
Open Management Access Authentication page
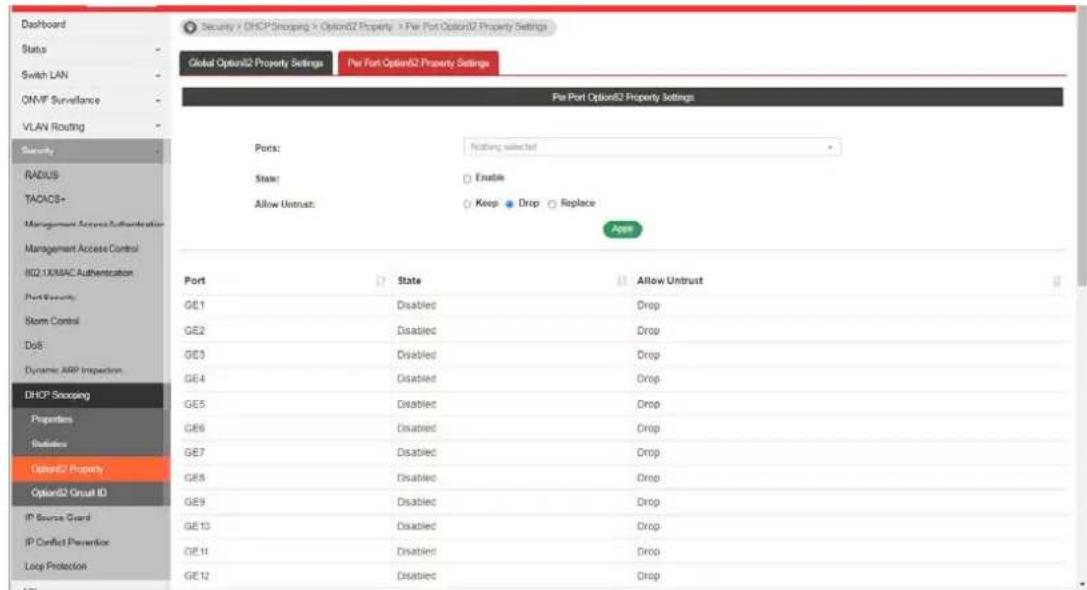point(94,224)
